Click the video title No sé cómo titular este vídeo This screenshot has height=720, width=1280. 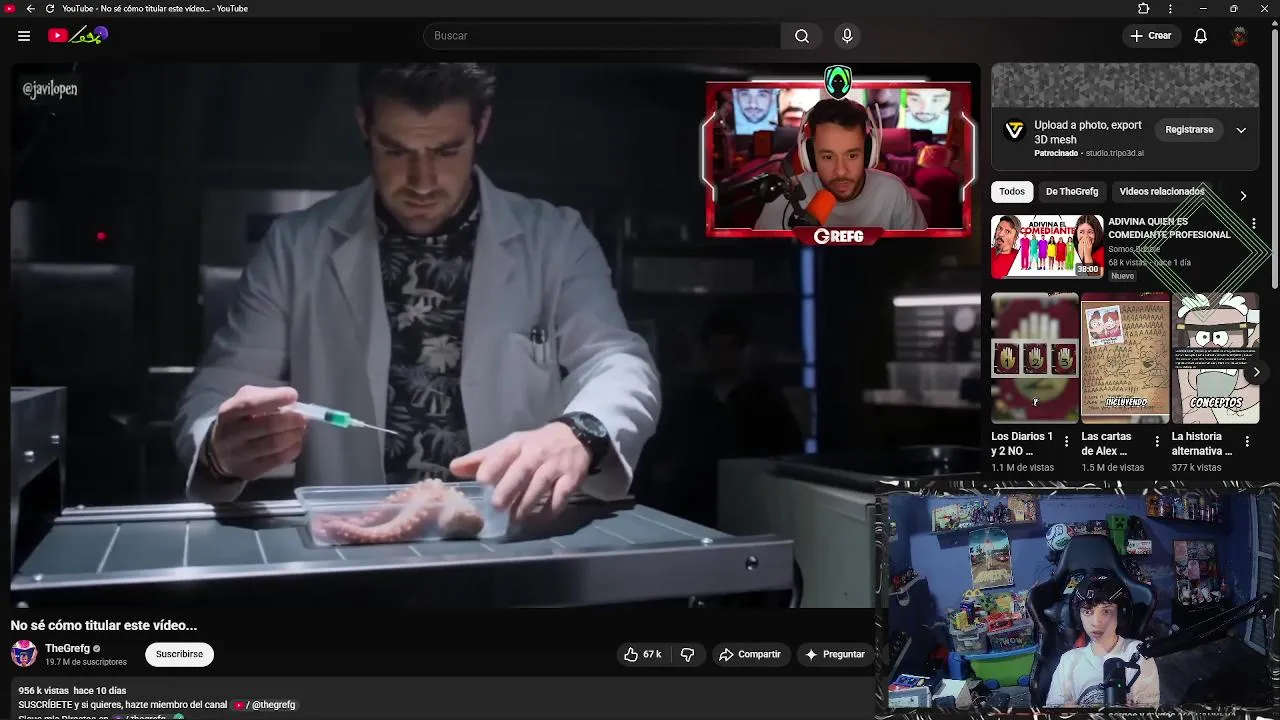click(x=104, y=625)
